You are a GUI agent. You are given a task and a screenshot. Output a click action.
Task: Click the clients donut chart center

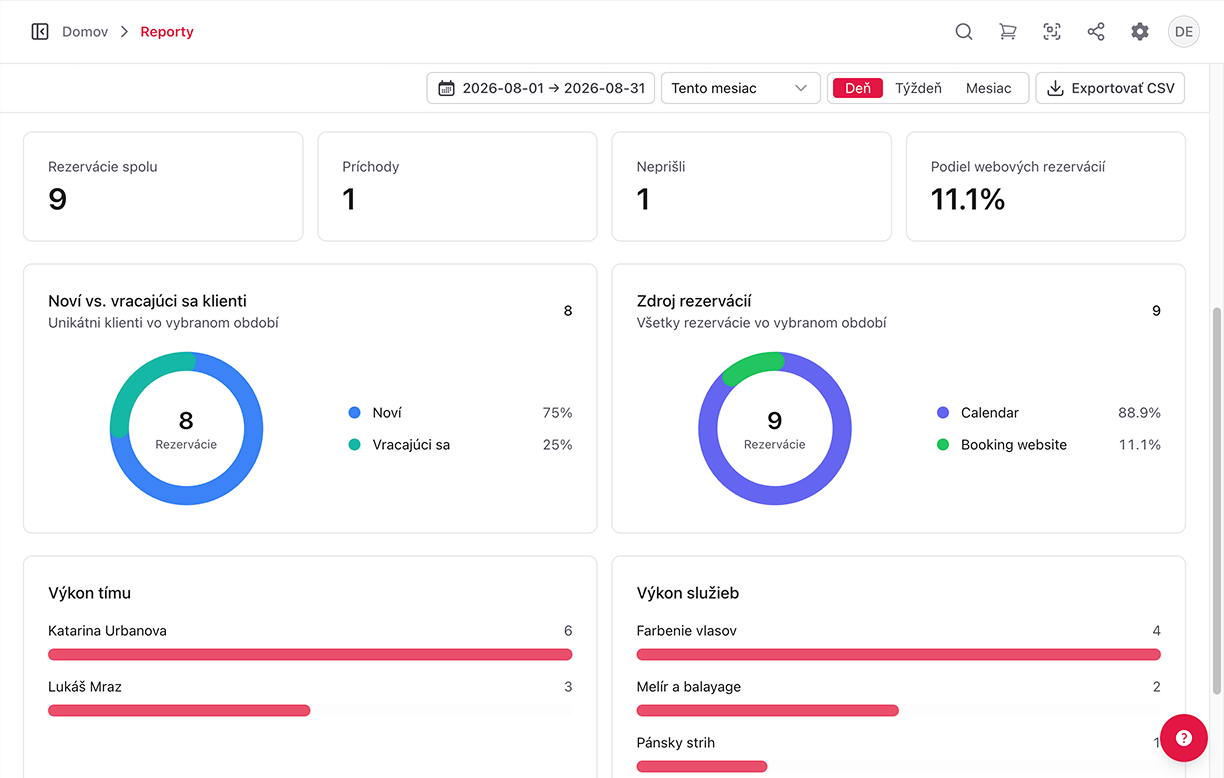coord(186,428)
